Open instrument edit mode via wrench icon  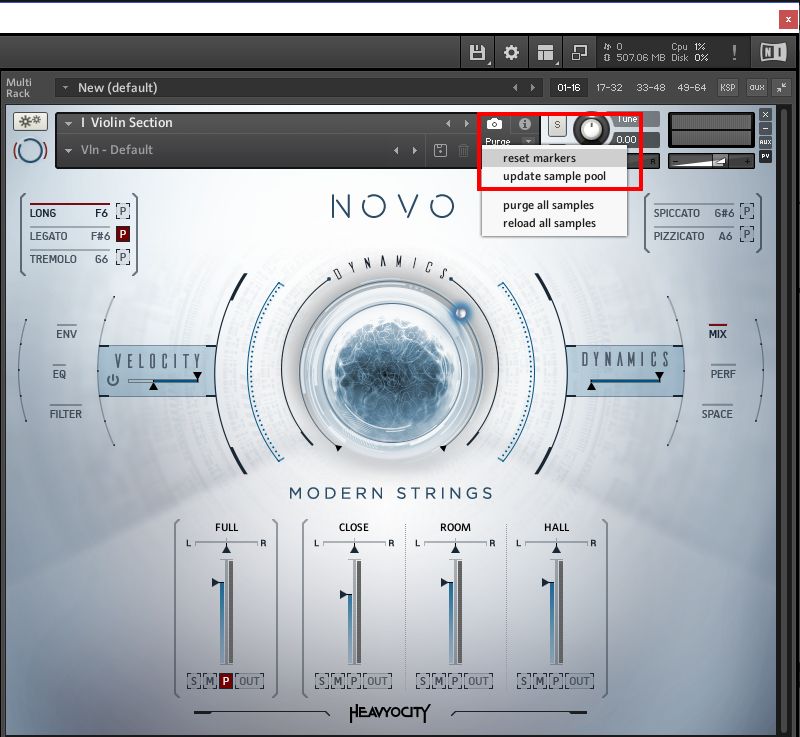[30, 121]
